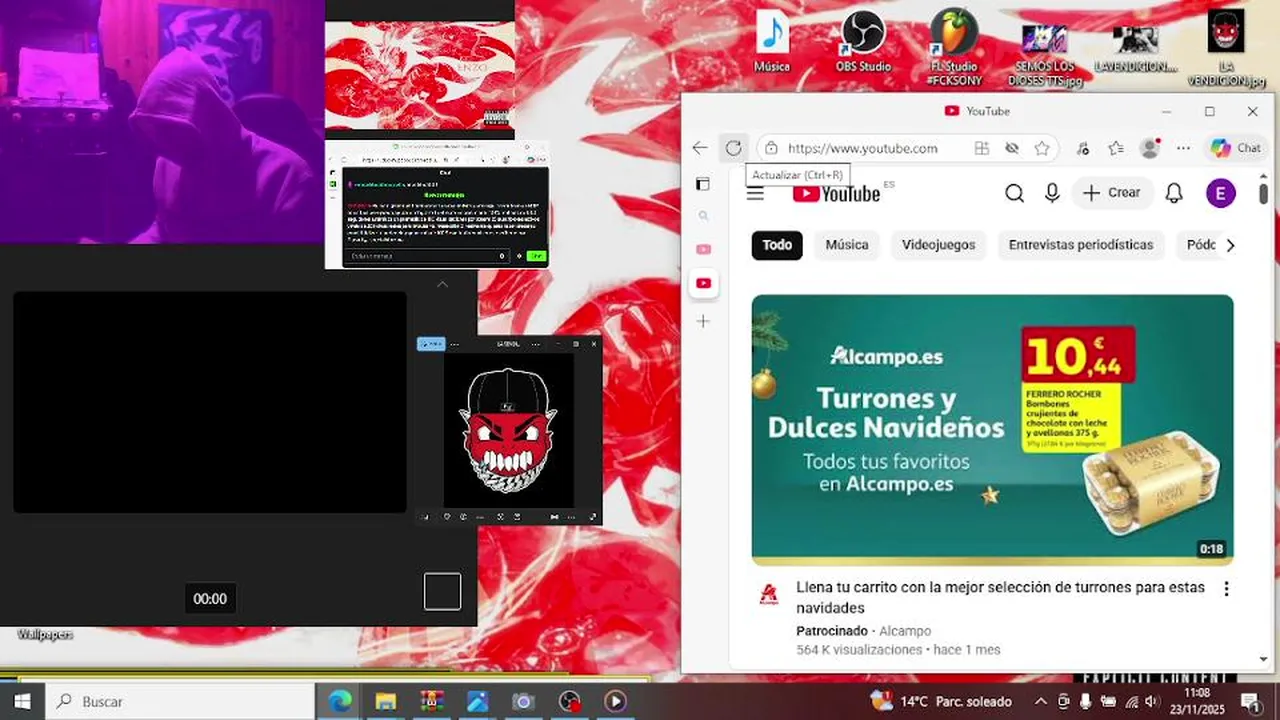Screen dimensions: 1280x720
Task: Click the tracking prevention crossed-eye icon
Action: [x=1012, y=148]
